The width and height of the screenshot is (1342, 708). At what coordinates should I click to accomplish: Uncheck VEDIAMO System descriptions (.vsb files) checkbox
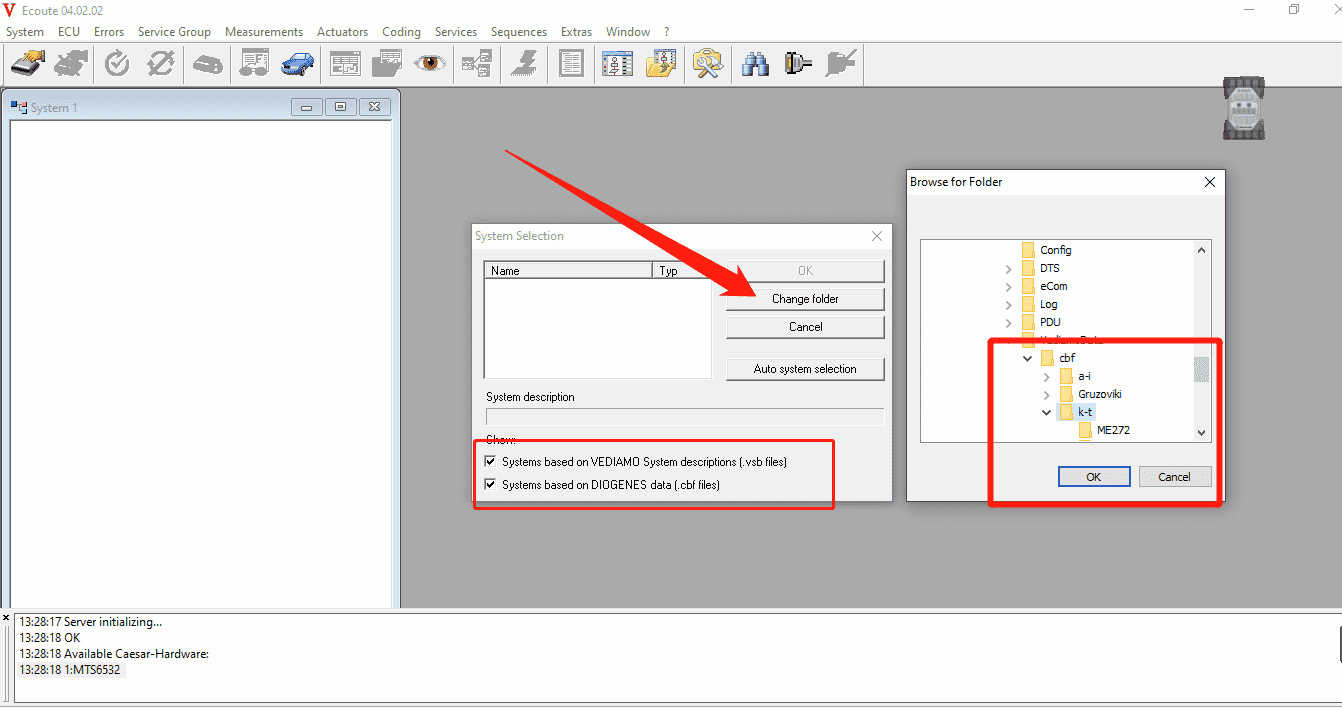pyautogui.click(x=490, y=462)
